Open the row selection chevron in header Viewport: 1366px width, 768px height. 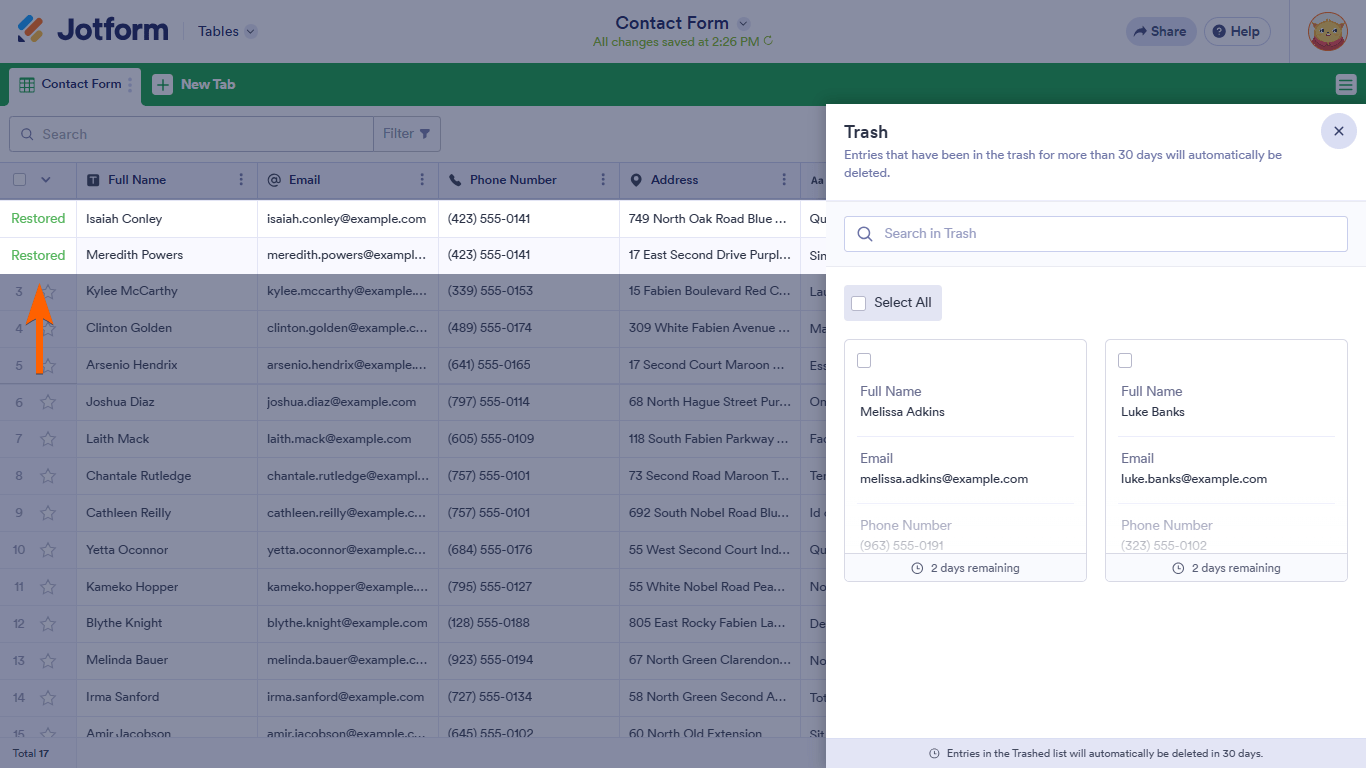(x=45, y=180)
